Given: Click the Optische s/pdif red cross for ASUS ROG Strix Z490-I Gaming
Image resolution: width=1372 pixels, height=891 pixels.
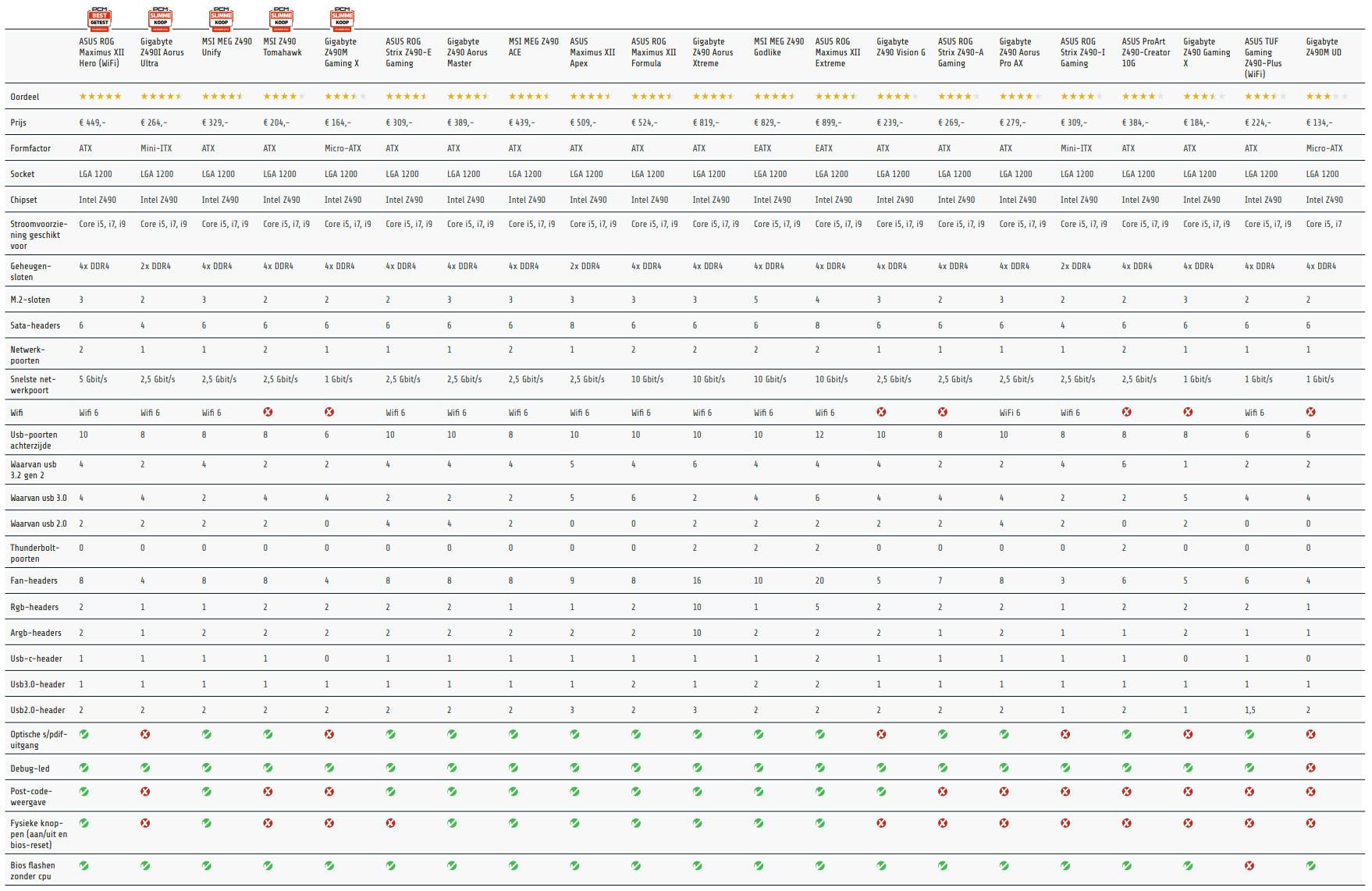Looking at the screenshot, I should coord(1065,734).
